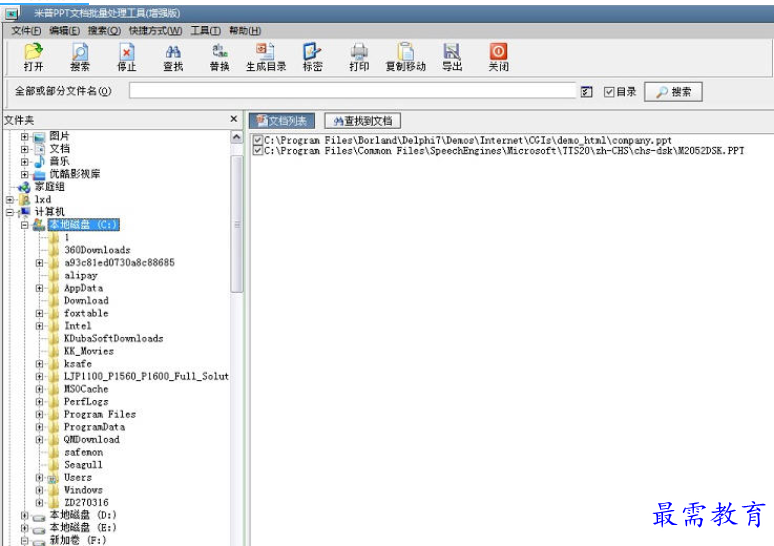The width and height of the screenshot is (774, 546).
Task: Click the 音乐 music note icon
Action: click(x=39, y=161)
